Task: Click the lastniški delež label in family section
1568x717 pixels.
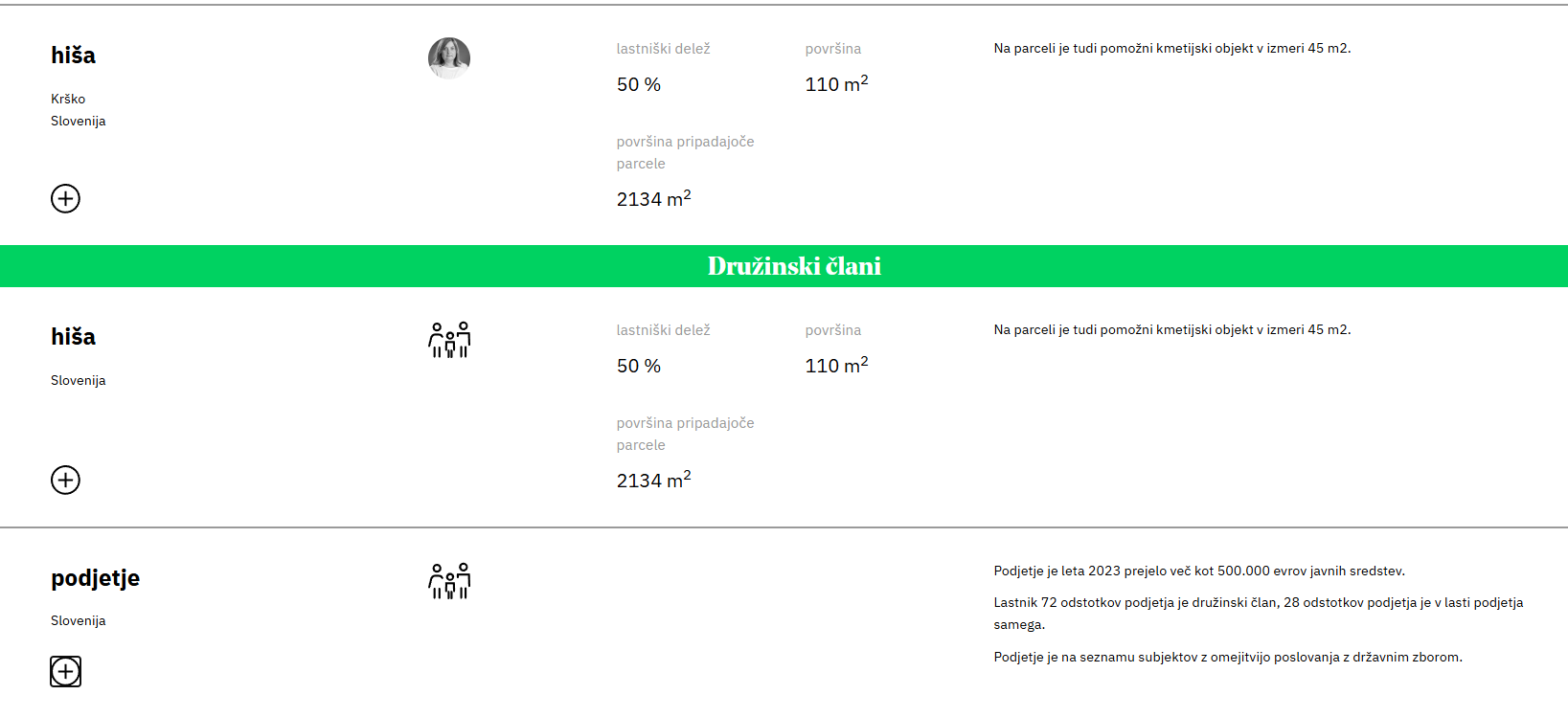Action: point(663,330)
